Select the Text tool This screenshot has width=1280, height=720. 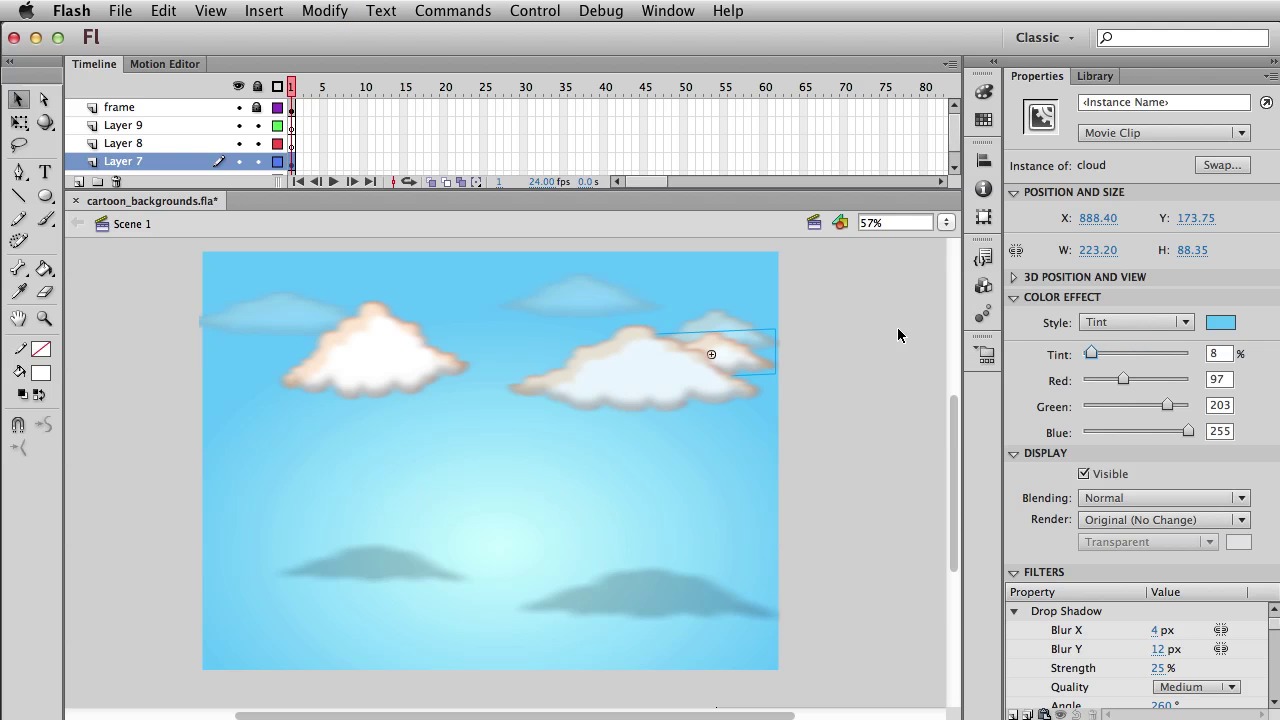(x=45, y=172)
